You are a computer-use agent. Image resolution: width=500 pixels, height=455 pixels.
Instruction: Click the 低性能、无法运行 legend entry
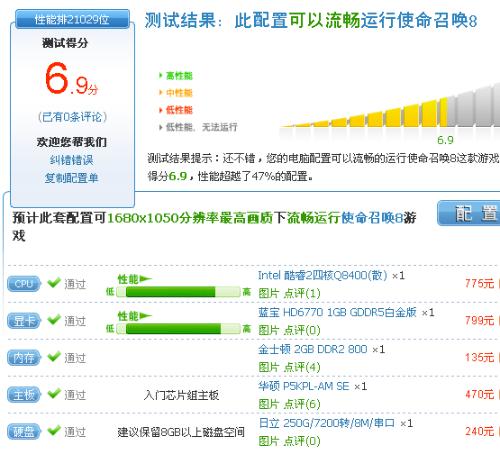198,127
